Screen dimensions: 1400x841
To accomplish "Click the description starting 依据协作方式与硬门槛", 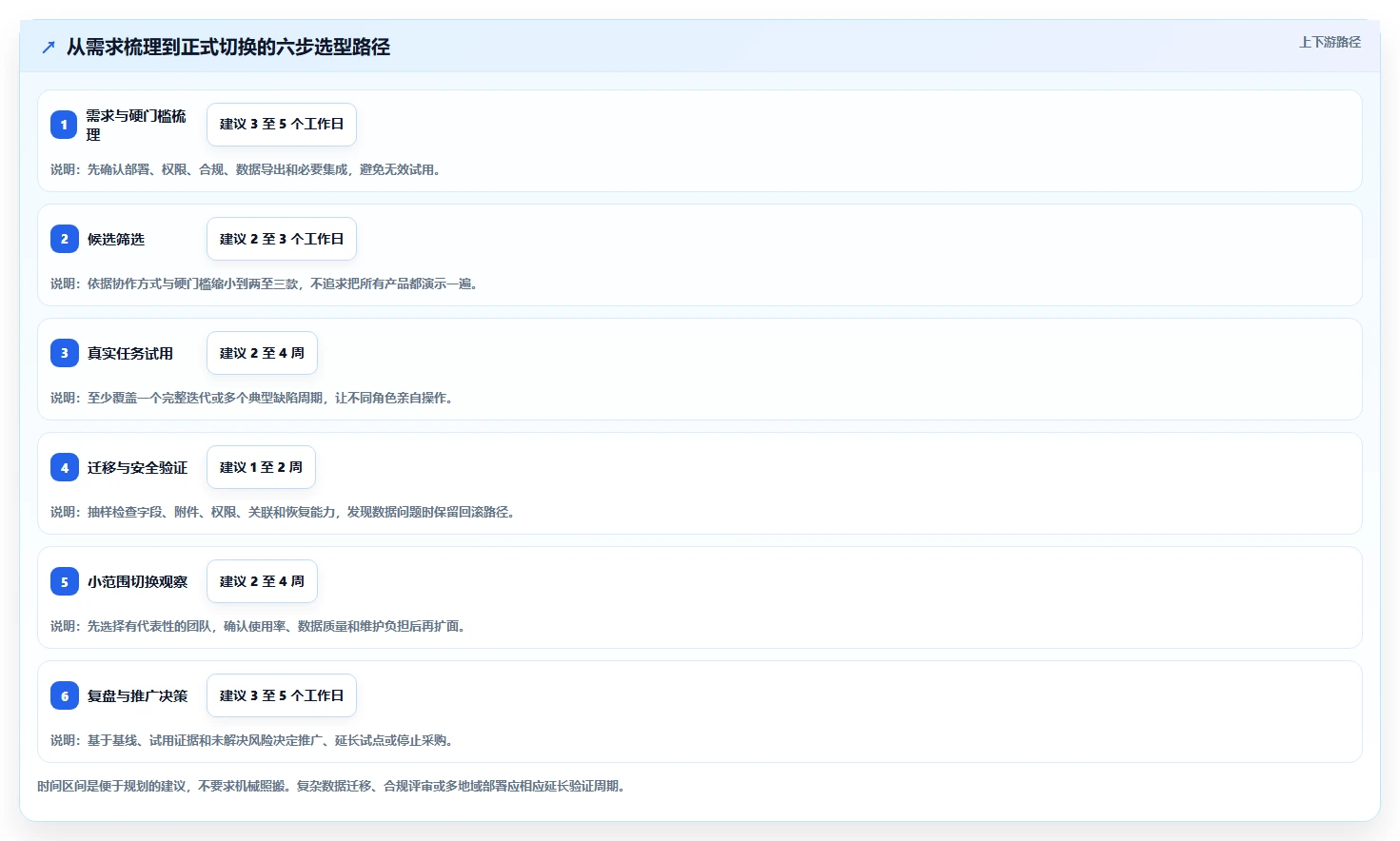I will pos(265,284).
